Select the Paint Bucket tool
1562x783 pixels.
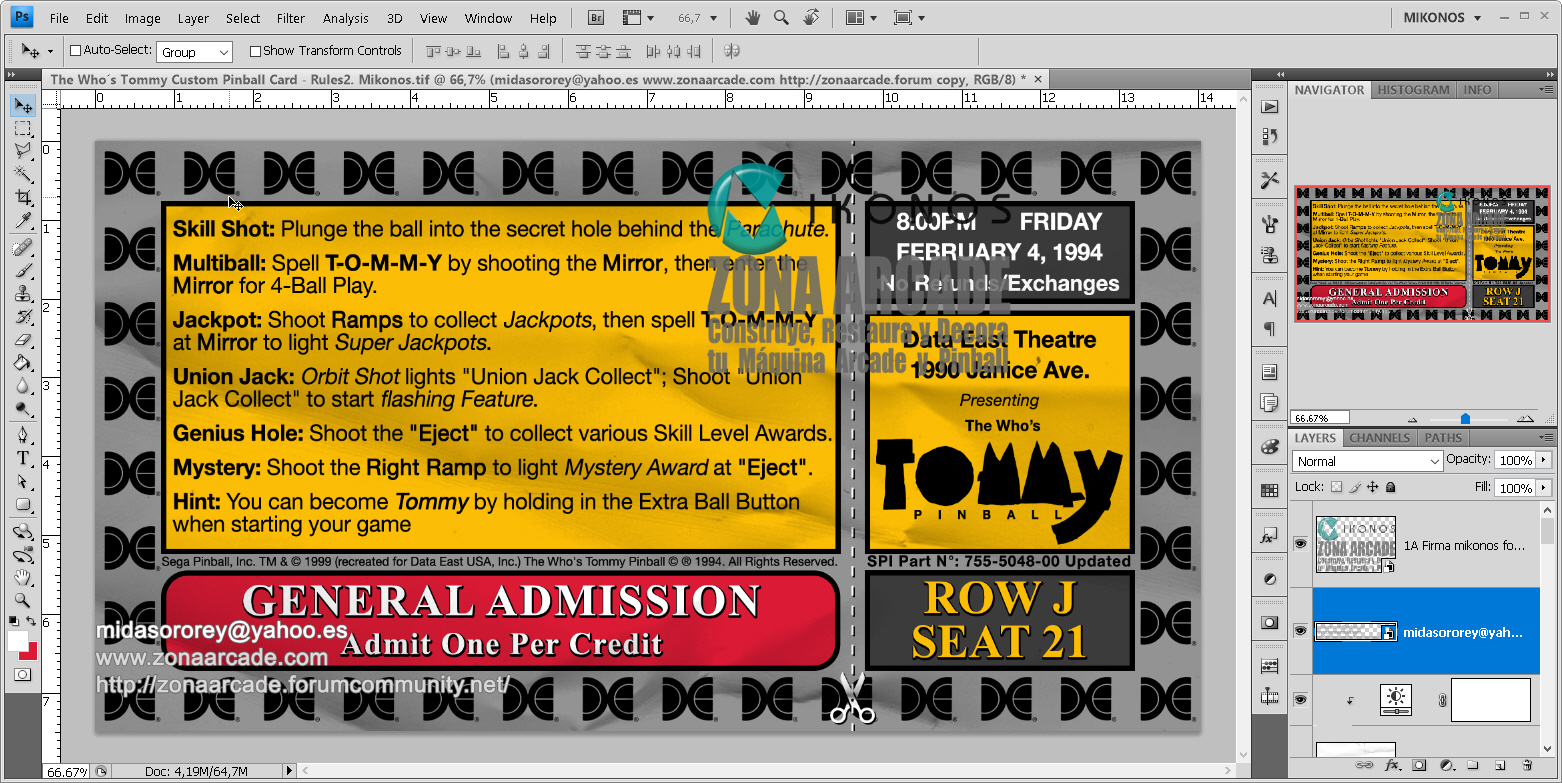click(23, 363)
